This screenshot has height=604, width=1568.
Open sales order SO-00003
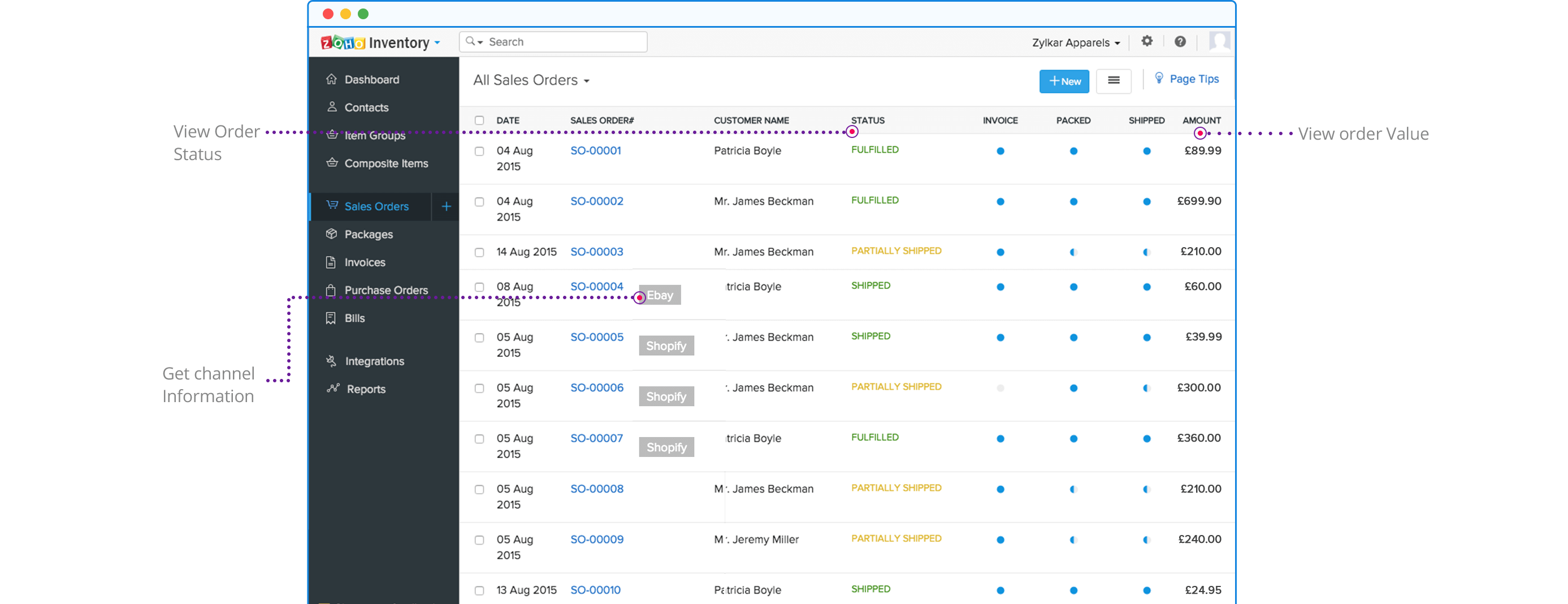596,251
